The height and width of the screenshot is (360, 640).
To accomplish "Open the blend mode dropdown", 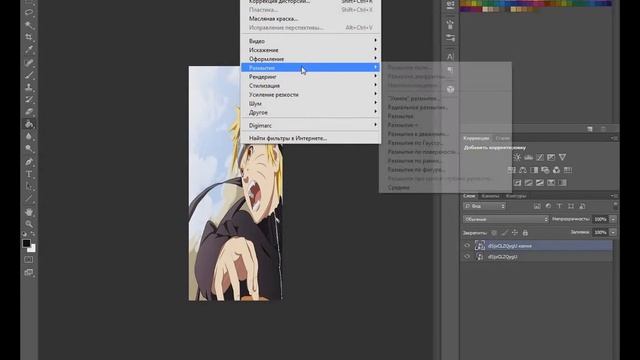I will click(506, 219).
